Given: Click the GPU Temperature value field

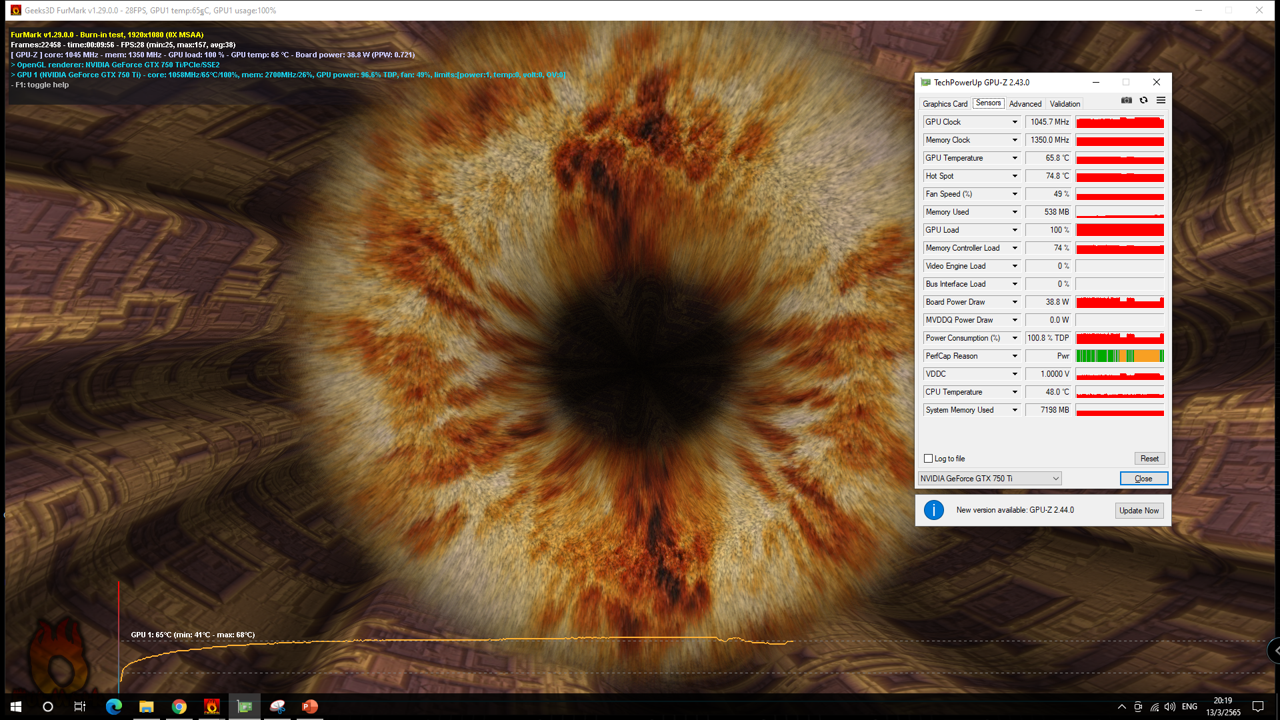Looking at the screenshot, I should [1048, 158].
